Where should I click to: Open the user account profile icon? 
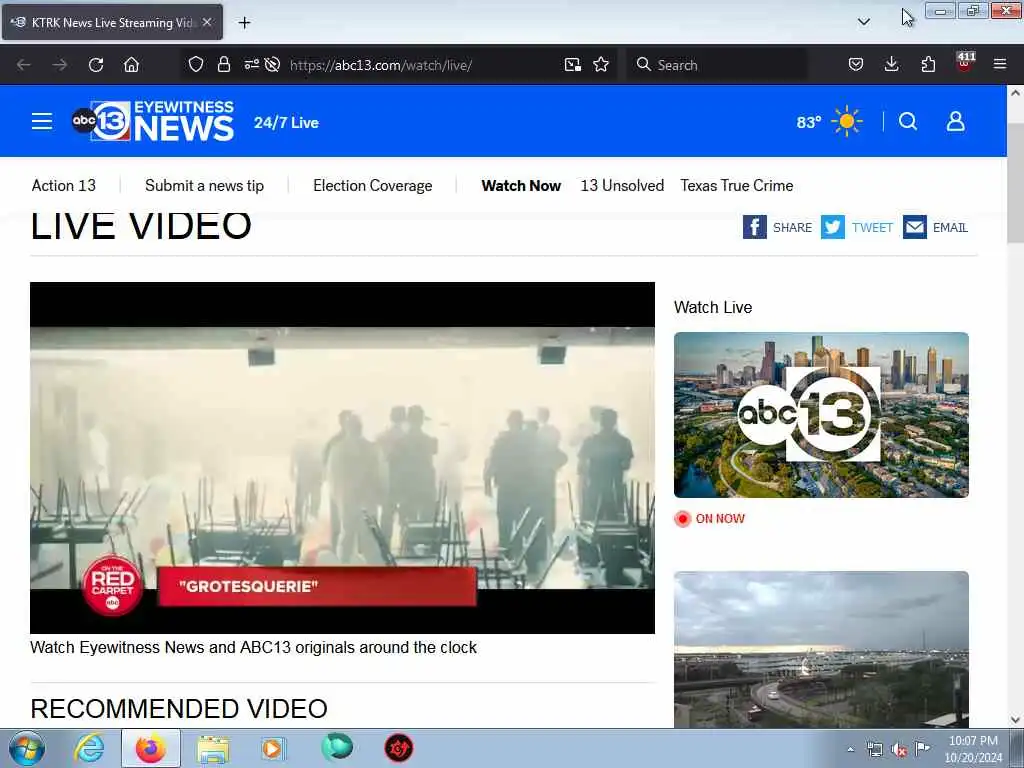(955, 121)
